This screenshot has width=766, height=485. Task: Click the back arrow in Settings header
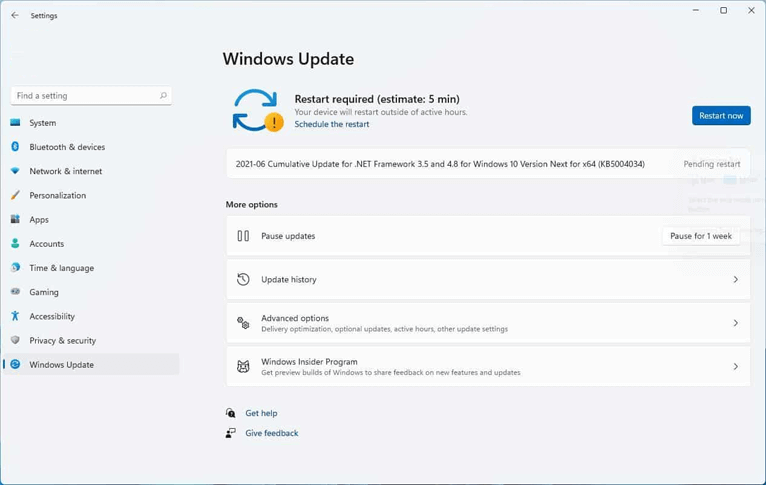click(x=15, y=16)
